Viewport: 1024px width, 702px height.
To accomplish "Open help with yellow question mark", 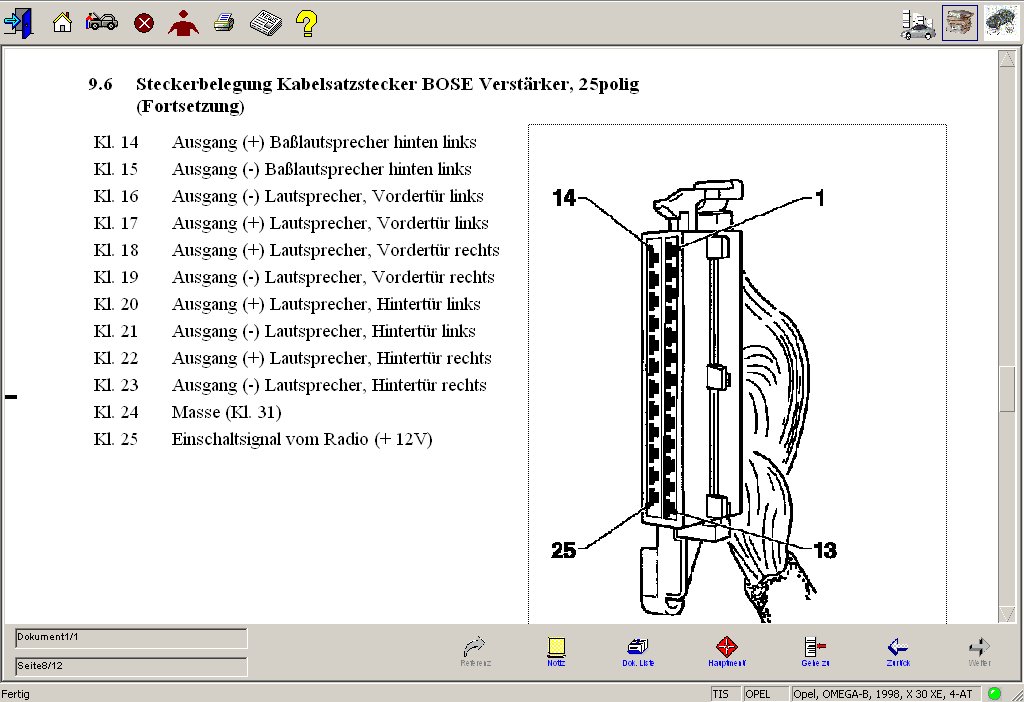I will (306, 22).
